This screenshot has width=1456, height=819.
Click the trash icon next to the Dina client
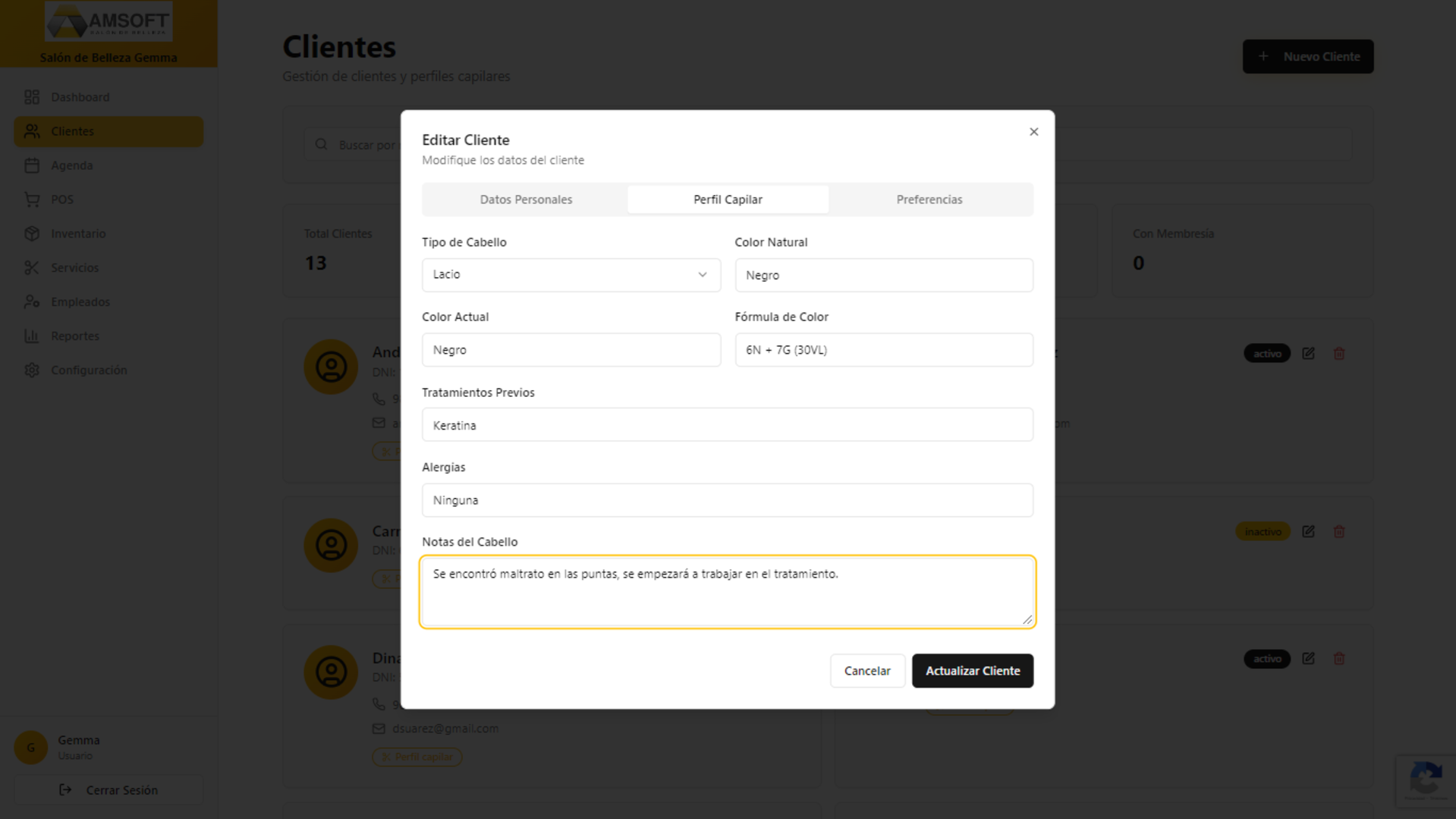[1338, 659]
